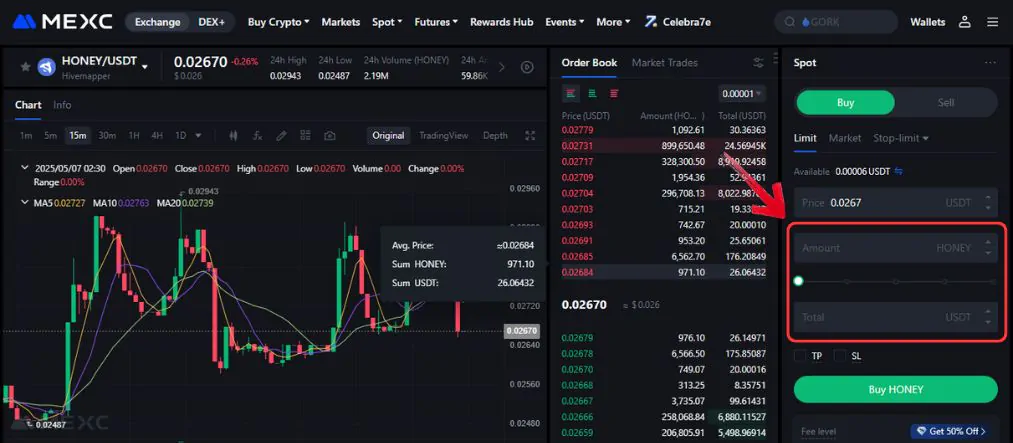Open the Wallets link
Image resolution: width=1013 pixels, height=443 pixels.
point(928,22)
